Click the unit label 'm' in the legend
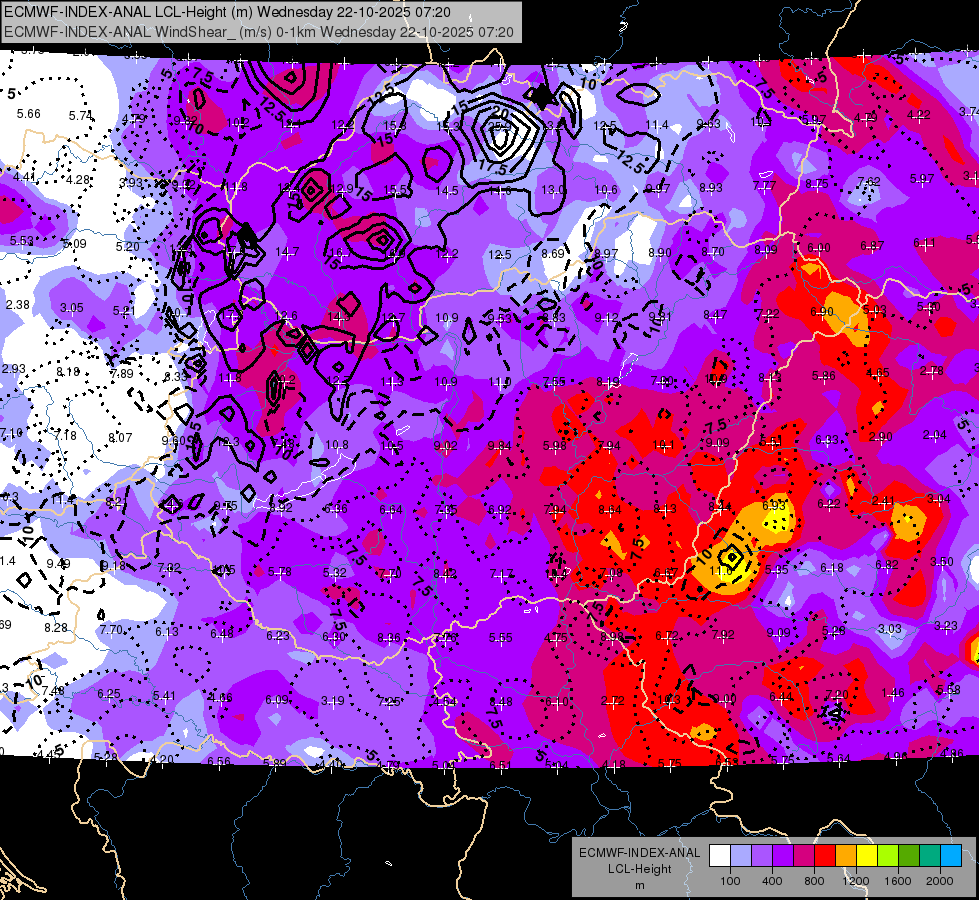This screenshot has height=900, width=979. (639, 886)
